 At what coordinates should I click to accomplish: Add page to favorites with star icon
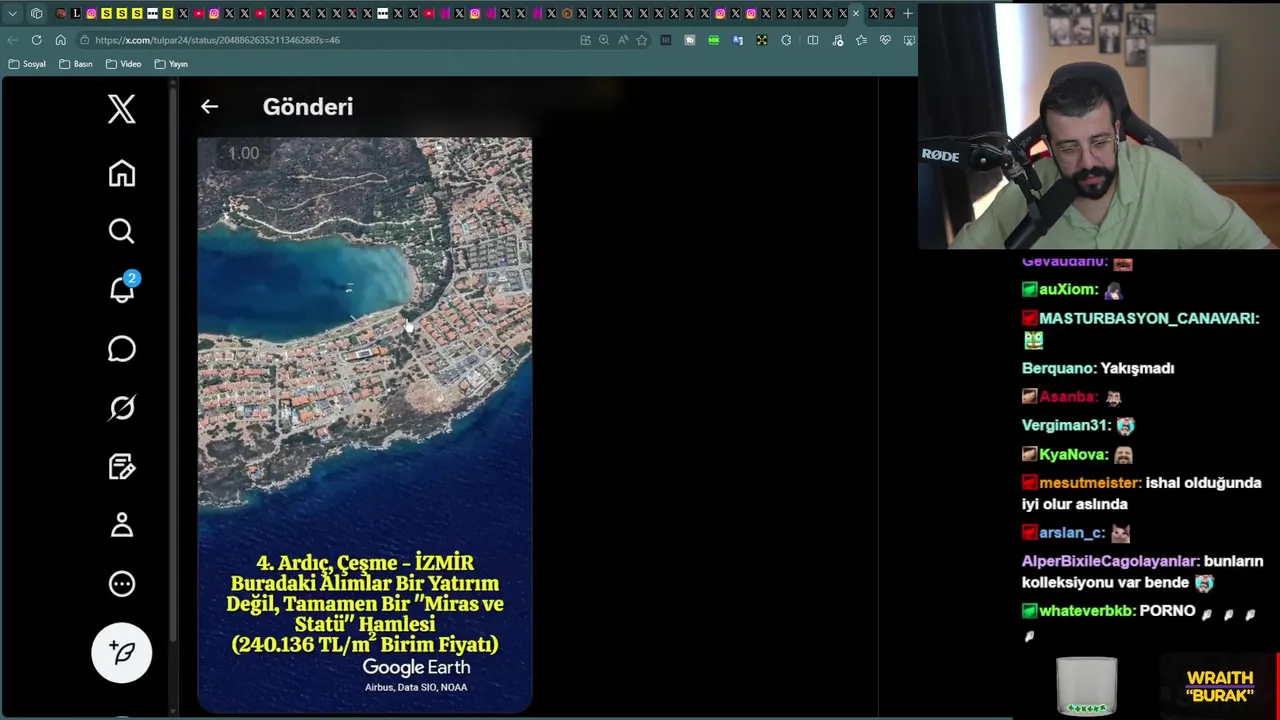642,40
